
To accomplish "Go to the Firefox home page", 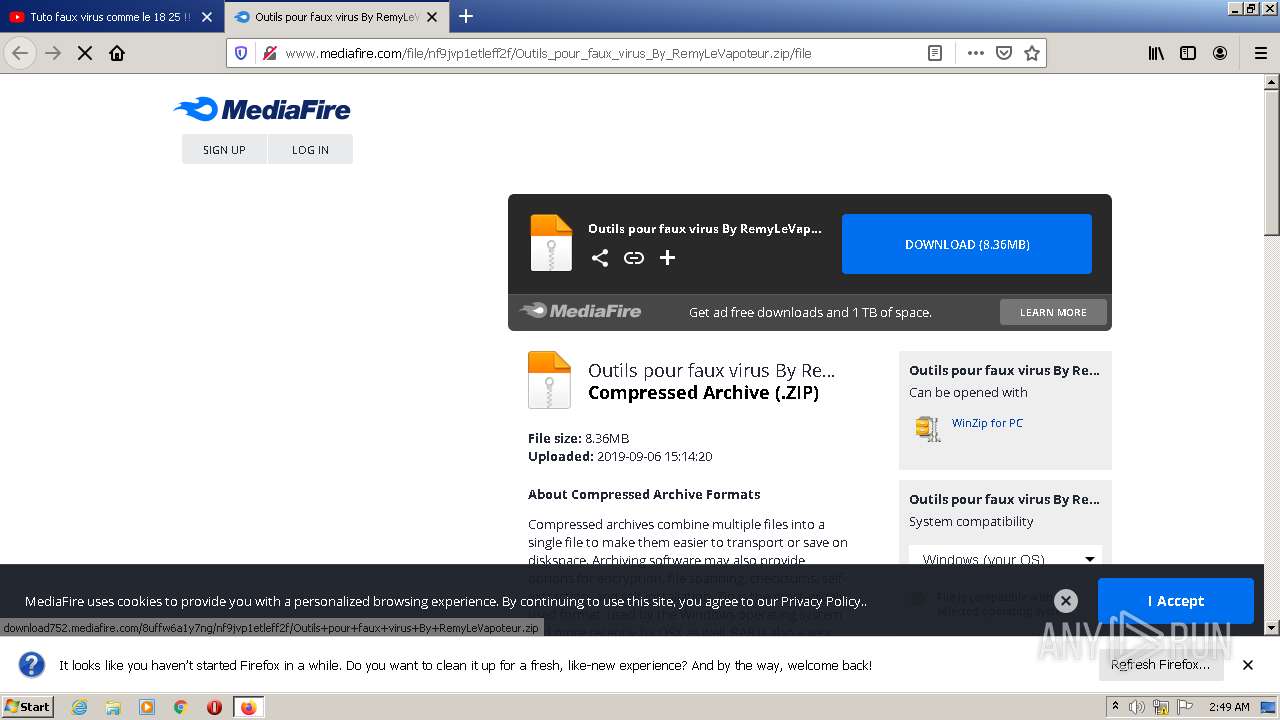I will (117, 53).
